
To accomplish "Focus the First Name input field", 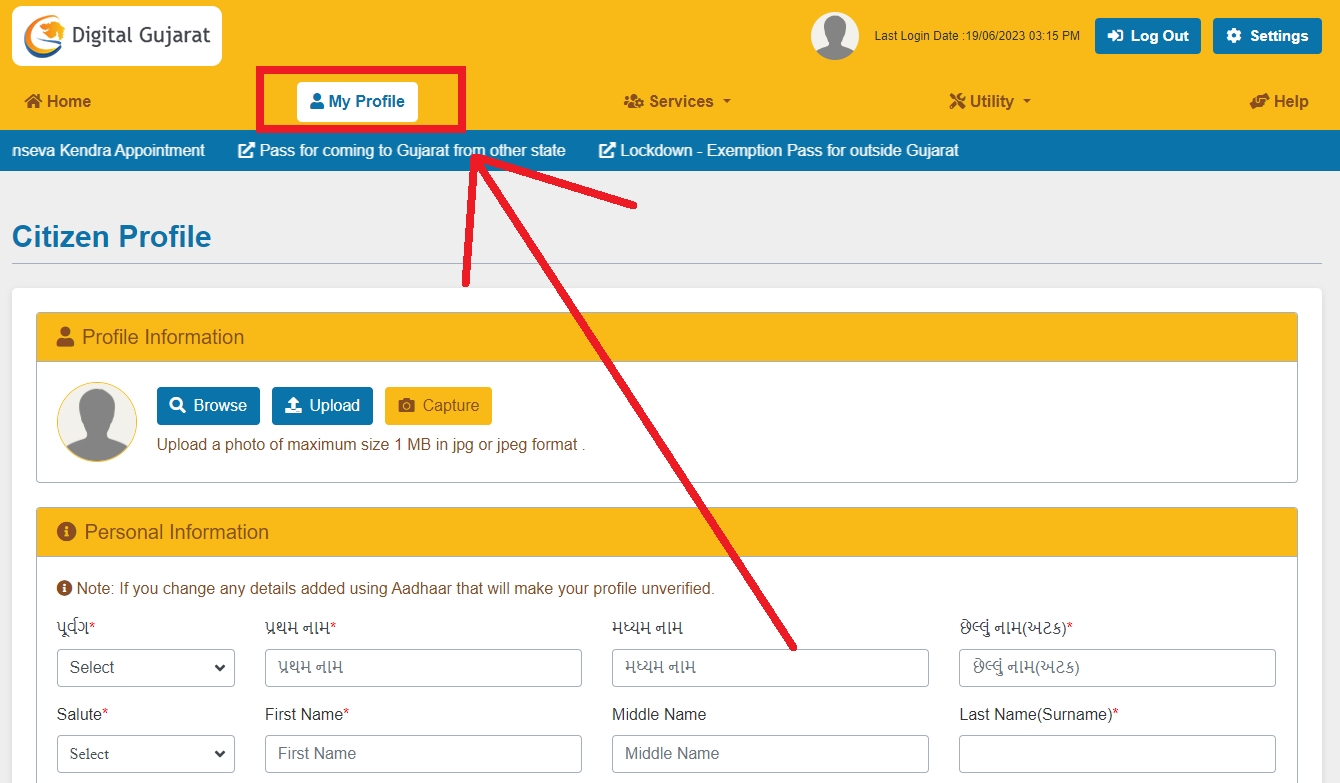I will 423,754.
